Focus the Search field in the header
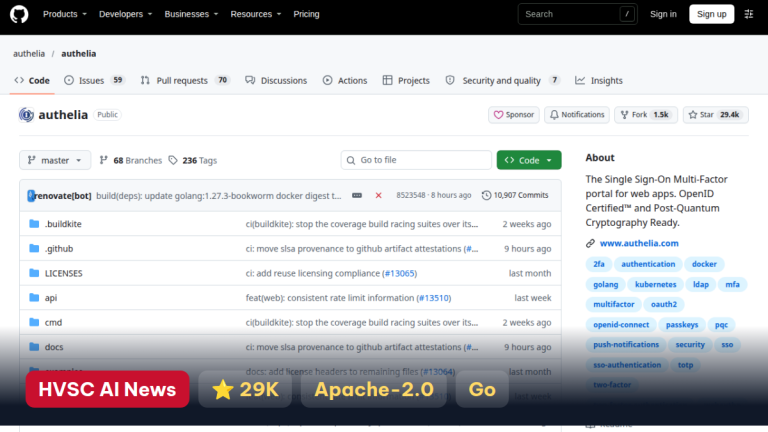This screenshot has height=432, width=768. [x=577, y=14]
